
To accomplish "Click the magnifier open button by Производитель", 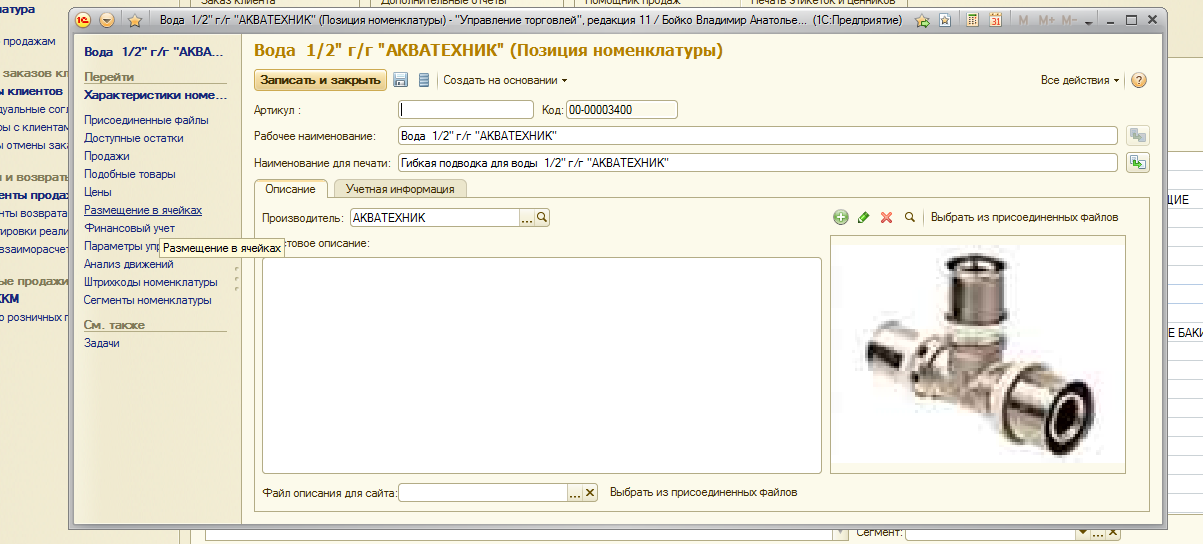I will [542, 217].
